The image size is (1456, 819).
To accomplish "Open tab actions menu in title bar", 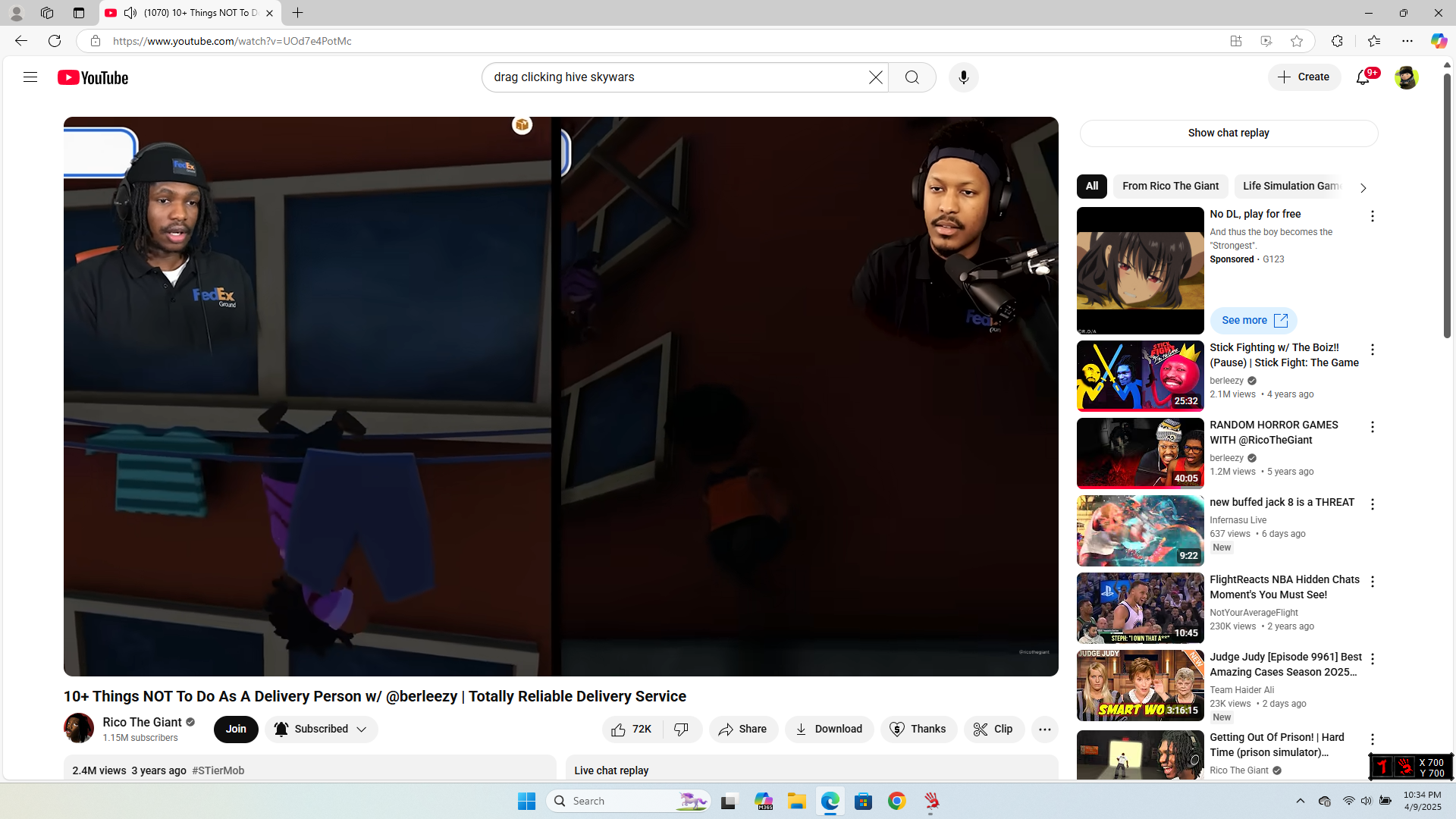I will coord(79,13).
